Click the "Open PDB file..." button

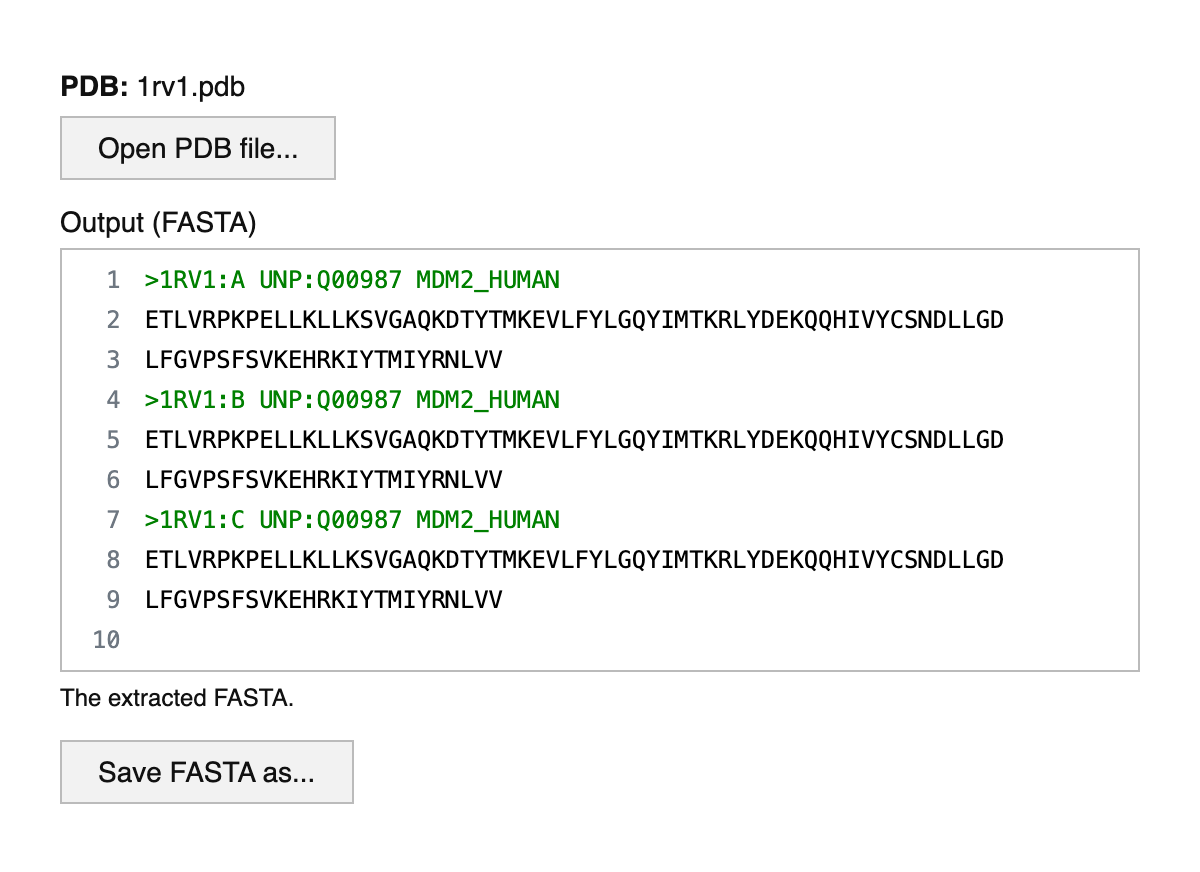click(x=198, y=149)
